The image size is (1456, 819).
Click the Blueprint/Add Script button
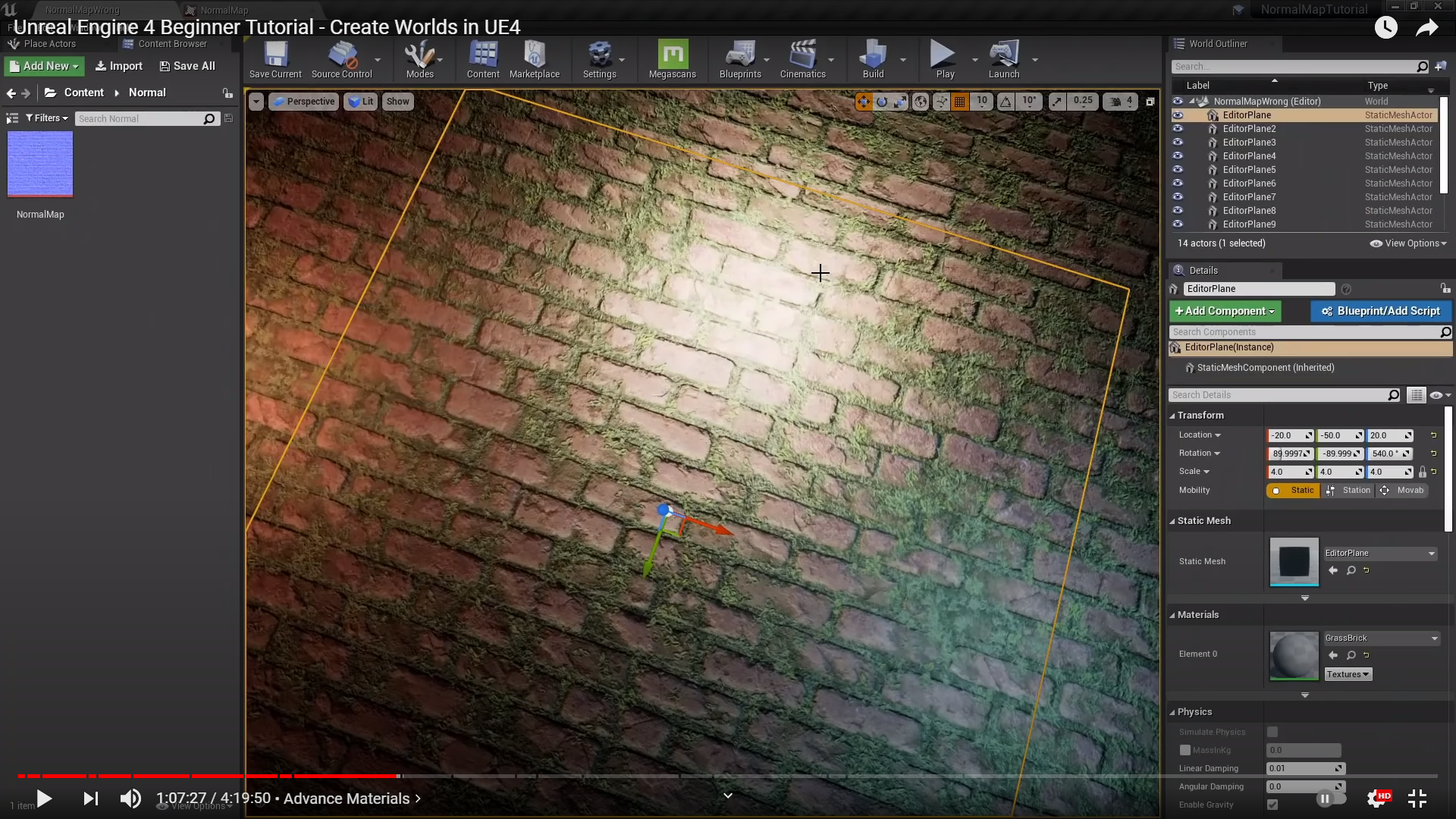(x=1381, y=311)
